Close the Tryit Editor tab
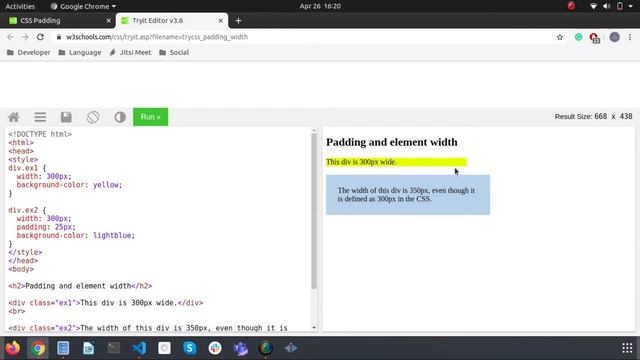The height and width of the screenshot is (360, 640). click(x=220, y=20)
